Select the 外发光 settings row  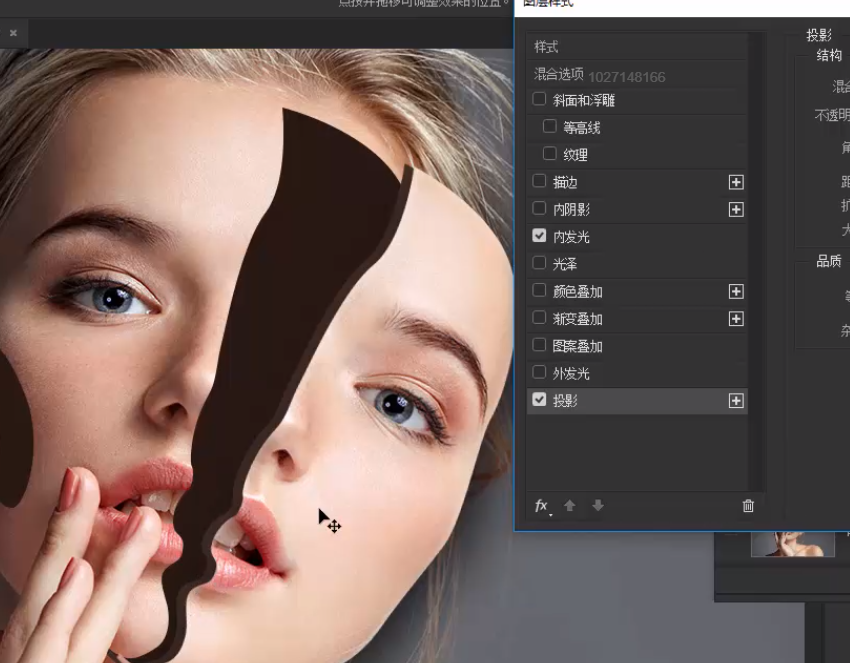click(637, 374)
